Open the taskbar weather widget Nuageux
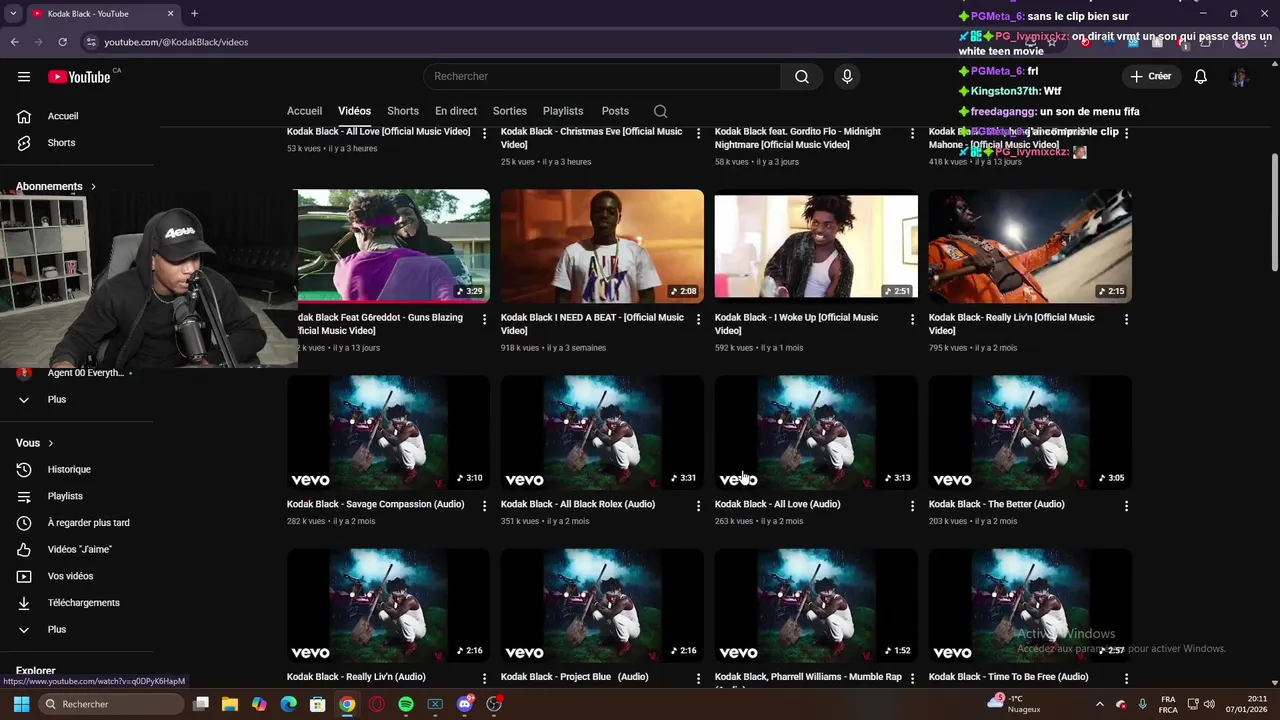Screen dimensions: 1280x720 (1014, 704)
